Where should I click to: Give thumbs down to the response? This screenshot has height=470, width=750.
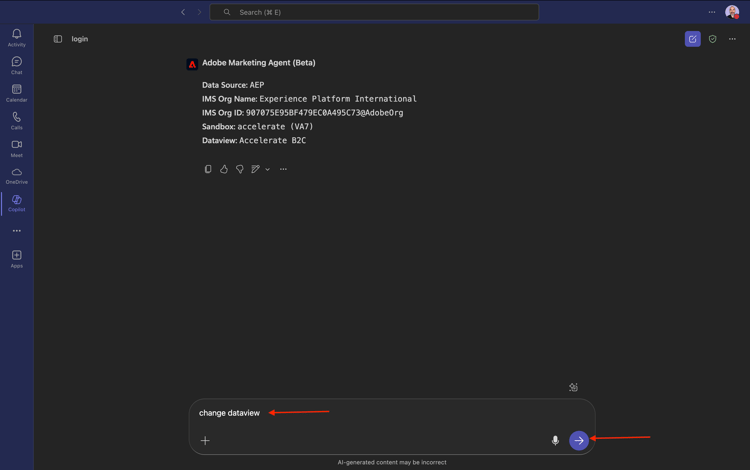coord(240,169)
